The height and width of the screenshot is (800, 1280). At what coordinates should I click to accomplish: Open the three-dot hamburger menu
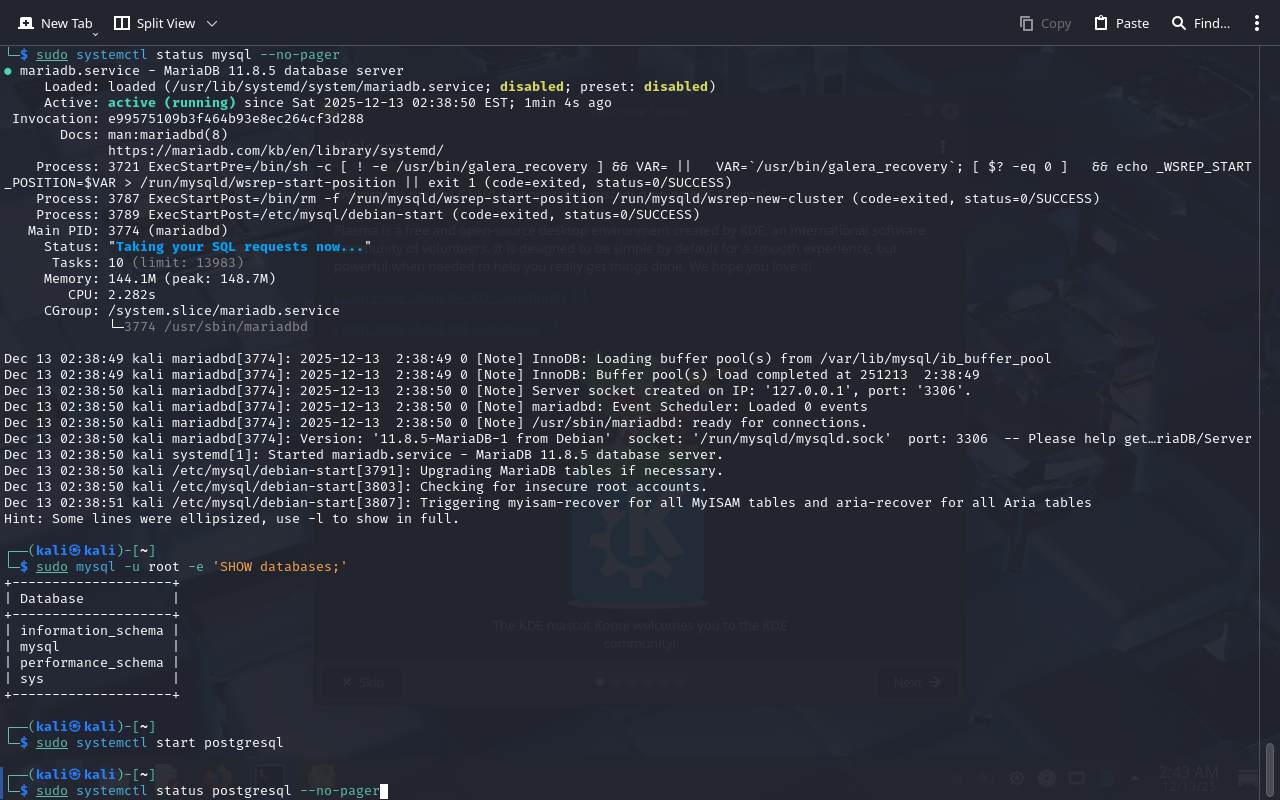[1257, 23]
